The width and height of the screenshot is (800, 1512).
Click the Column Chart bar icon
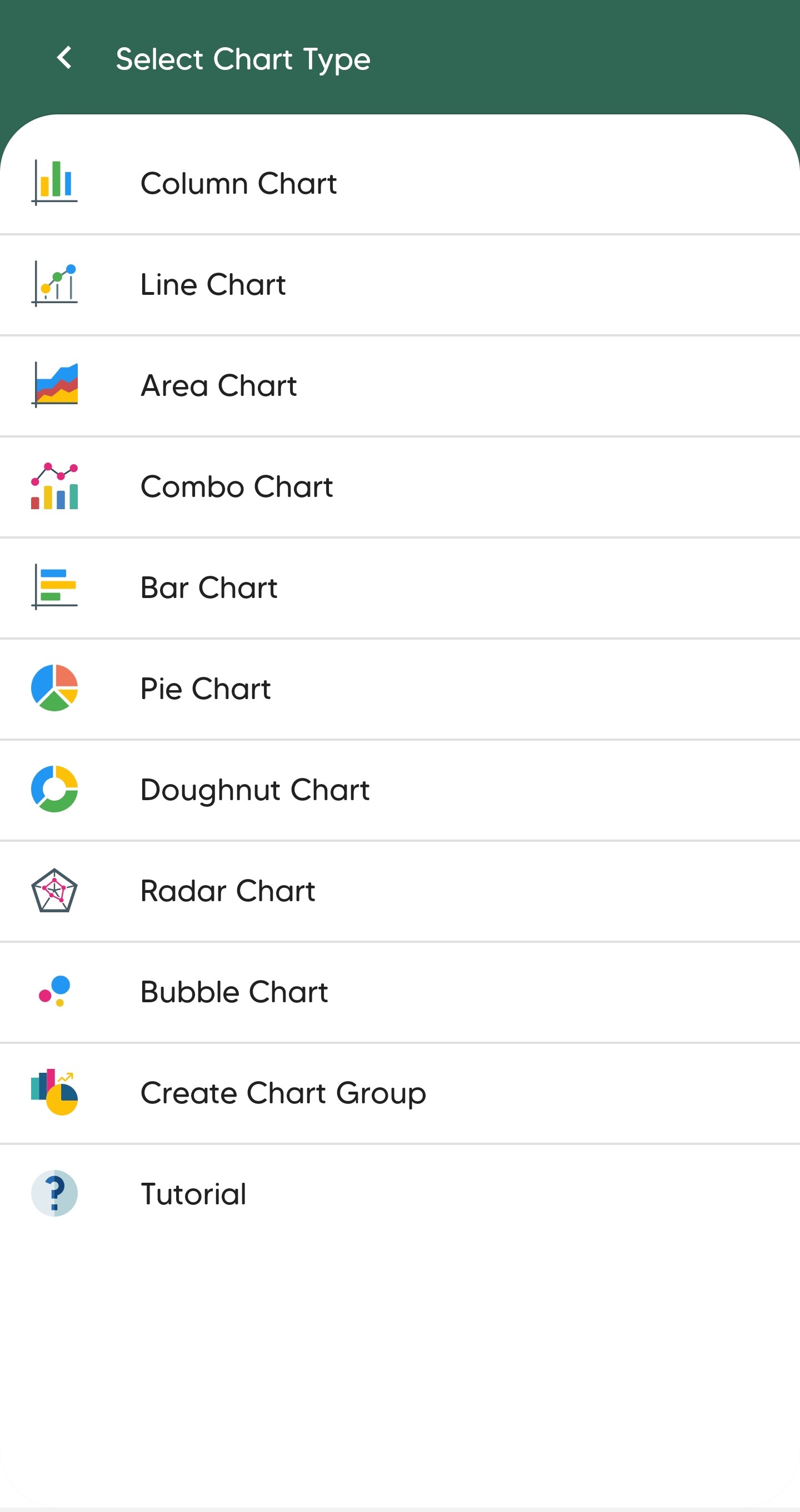(54, 183)
